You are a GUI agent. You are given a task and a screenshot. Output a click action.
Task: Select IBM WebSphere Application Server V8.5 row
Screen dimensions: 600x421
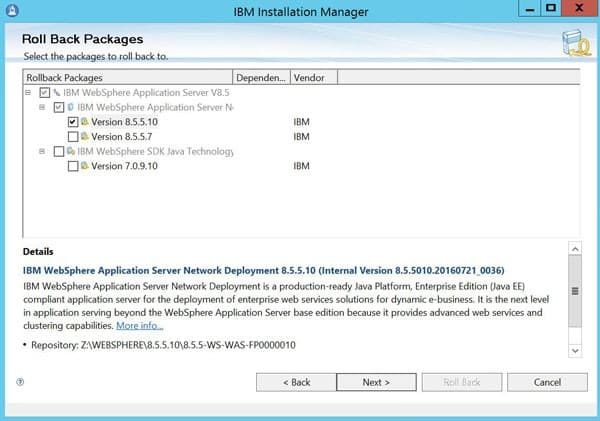(146, 93)
